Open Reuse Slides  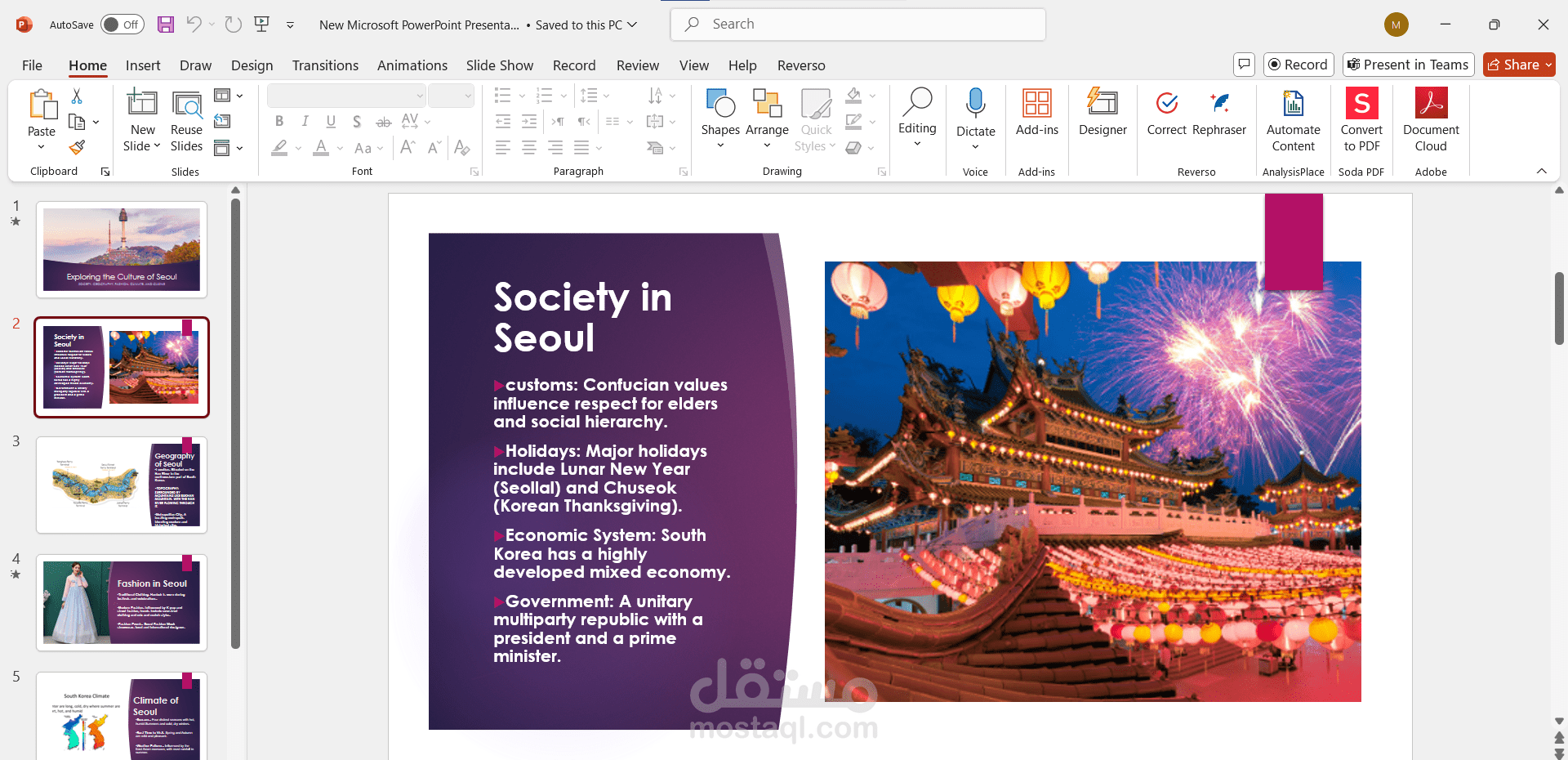pyautogui.click(x=186, y=121)
